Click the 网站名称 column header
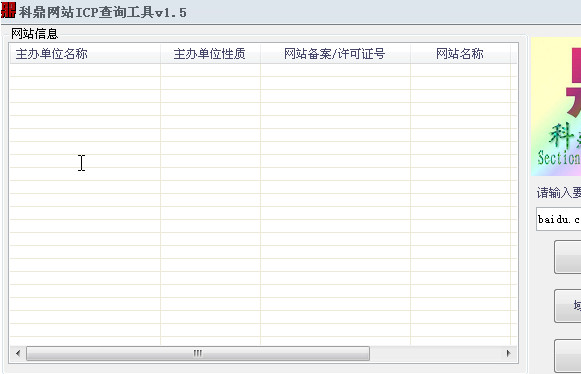 pyautogui.click(x=460, y=54)
